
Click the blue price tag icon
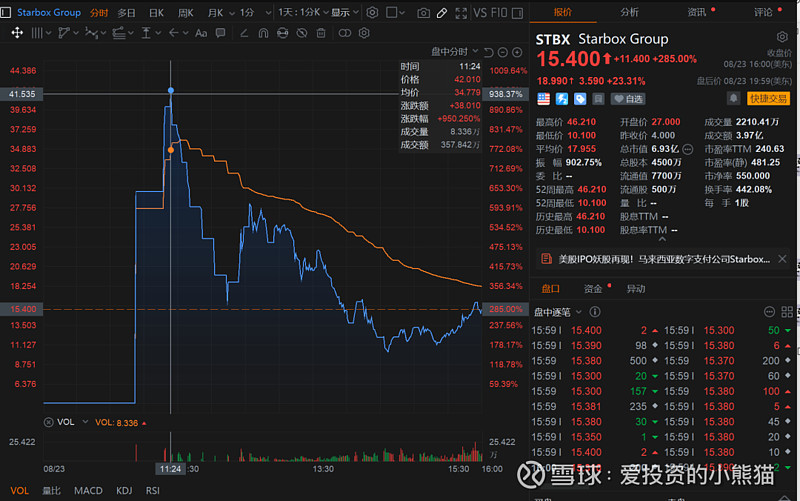tap(580, 99)
